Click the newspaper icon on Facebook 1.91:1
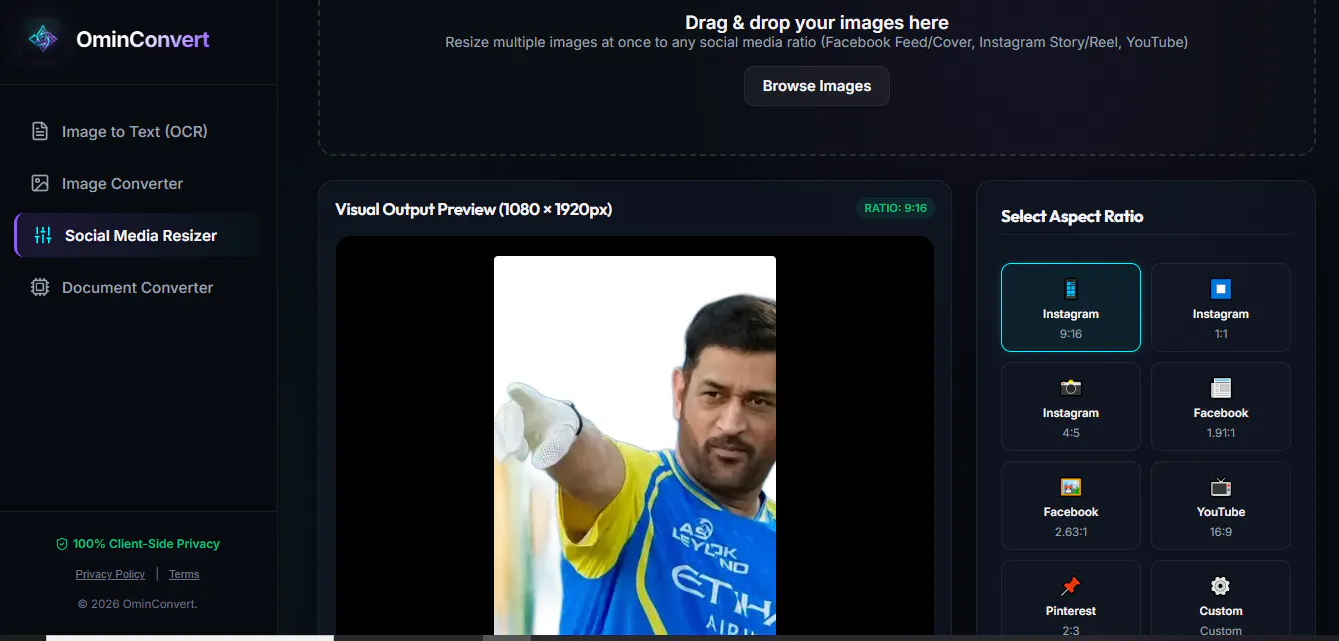The image size is (1339, 641). click(x=1221, y=388)
